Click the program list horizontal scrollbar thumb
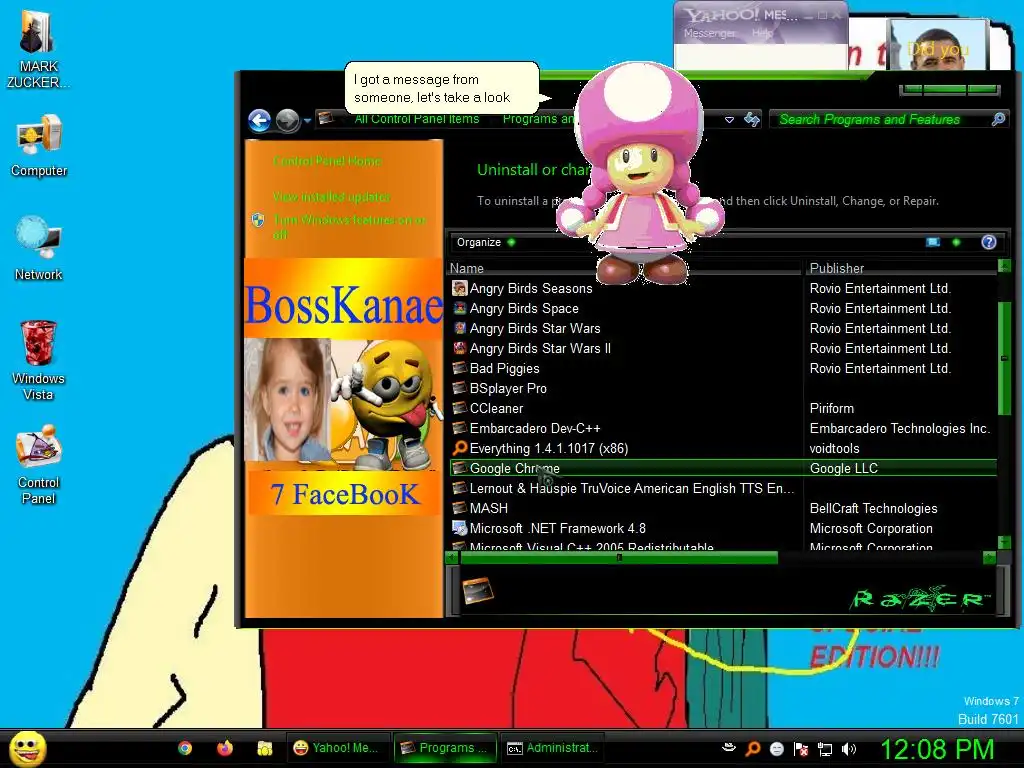 click(x=618, y=558)
